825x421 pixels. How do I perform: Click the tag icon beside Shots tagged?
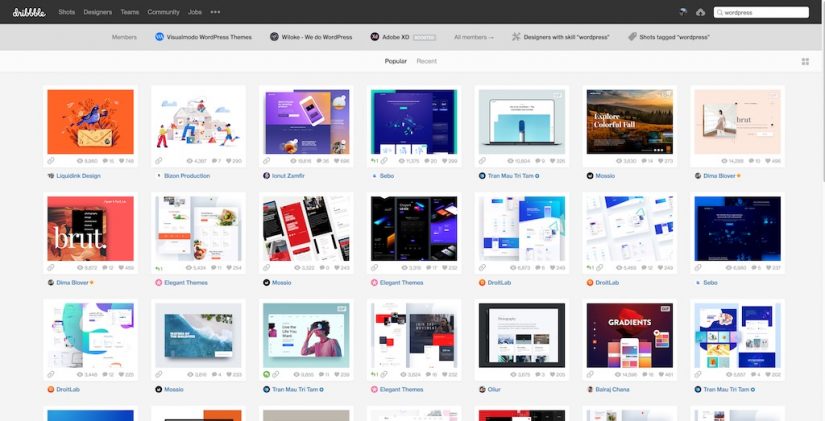(x=632, y=37)
